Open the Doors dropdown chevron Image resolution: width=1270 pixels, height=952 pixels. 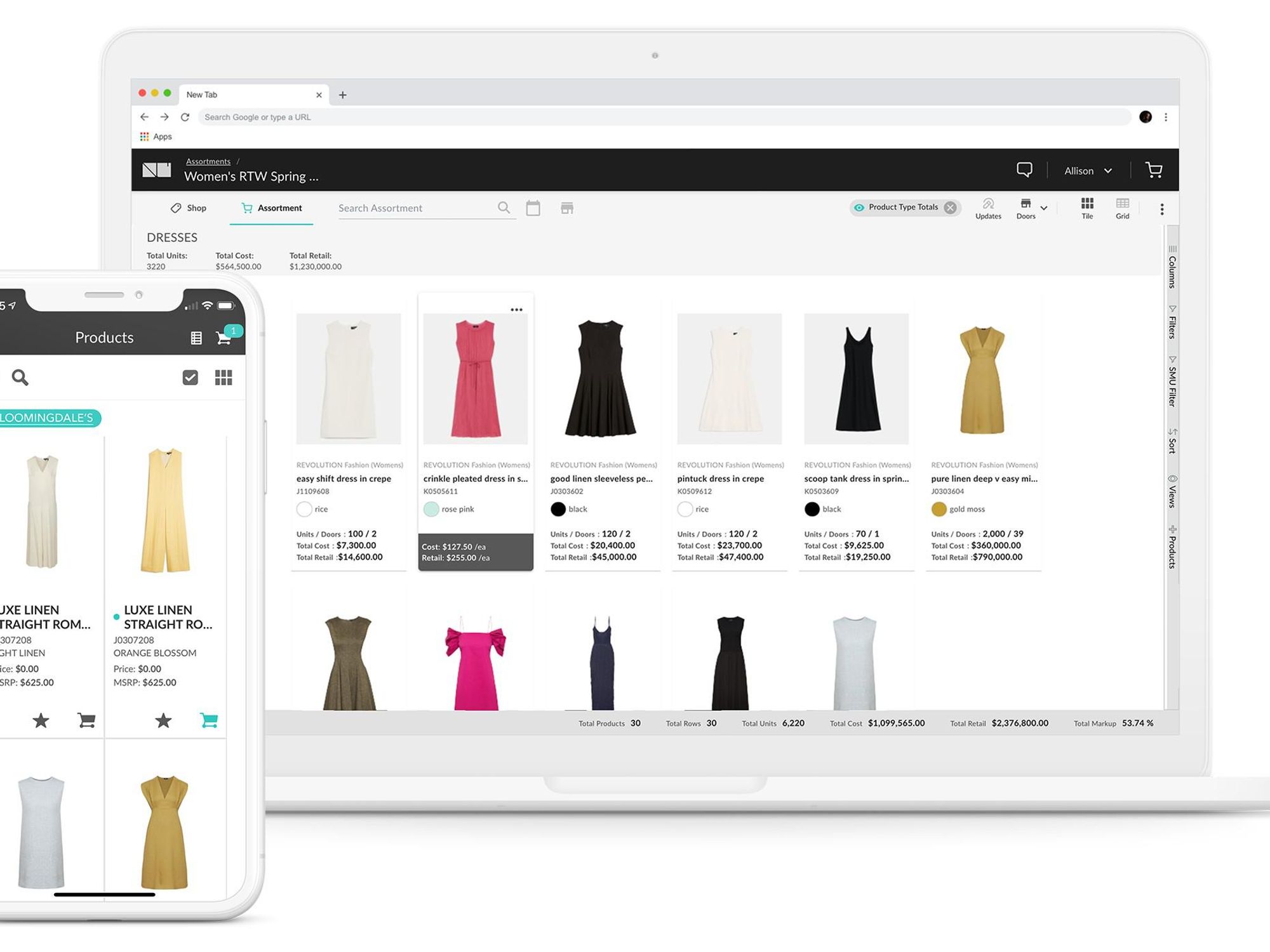point(1043,208)
